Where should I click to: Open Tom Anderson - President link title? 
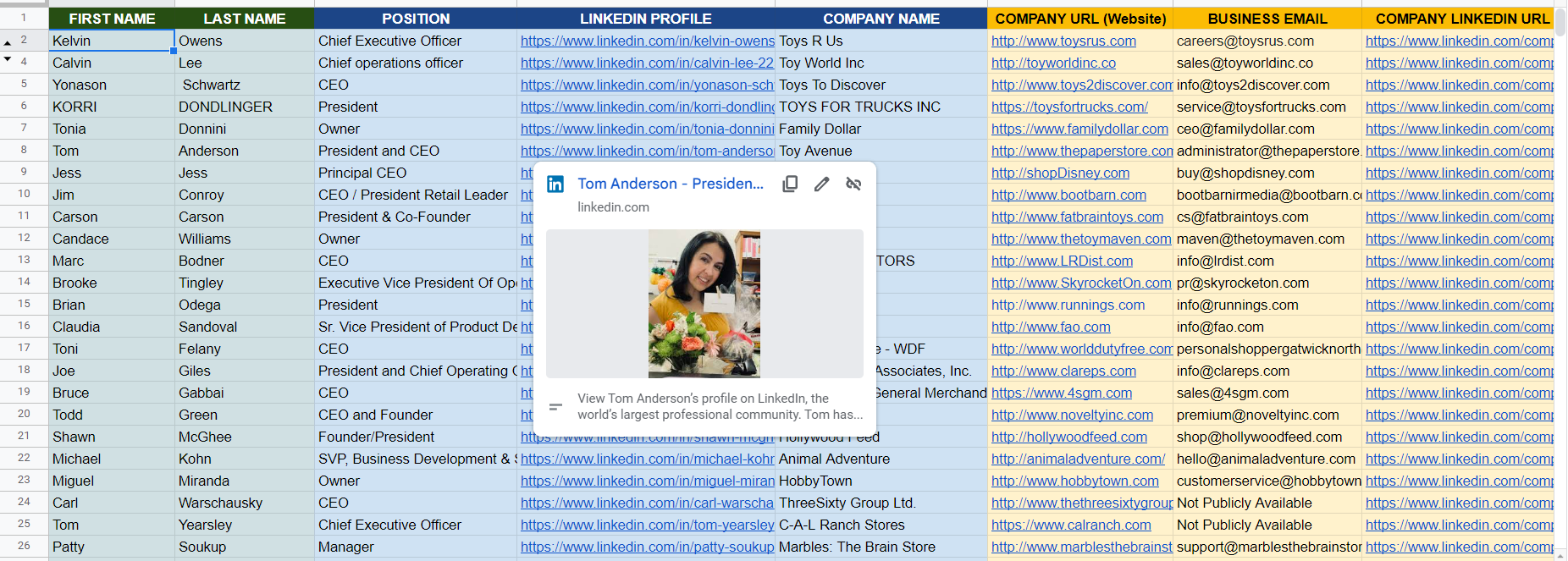coord(671,184)
